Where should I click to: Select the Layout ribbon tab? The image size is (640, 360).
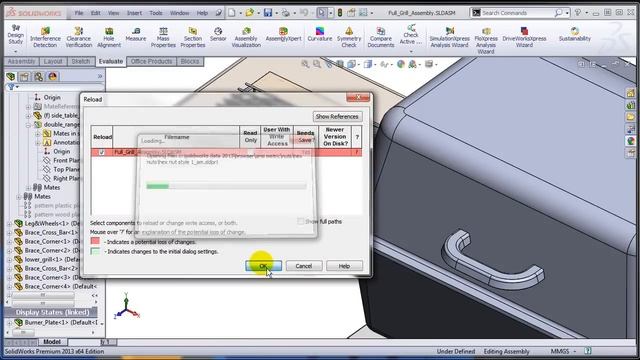point(53,62)
